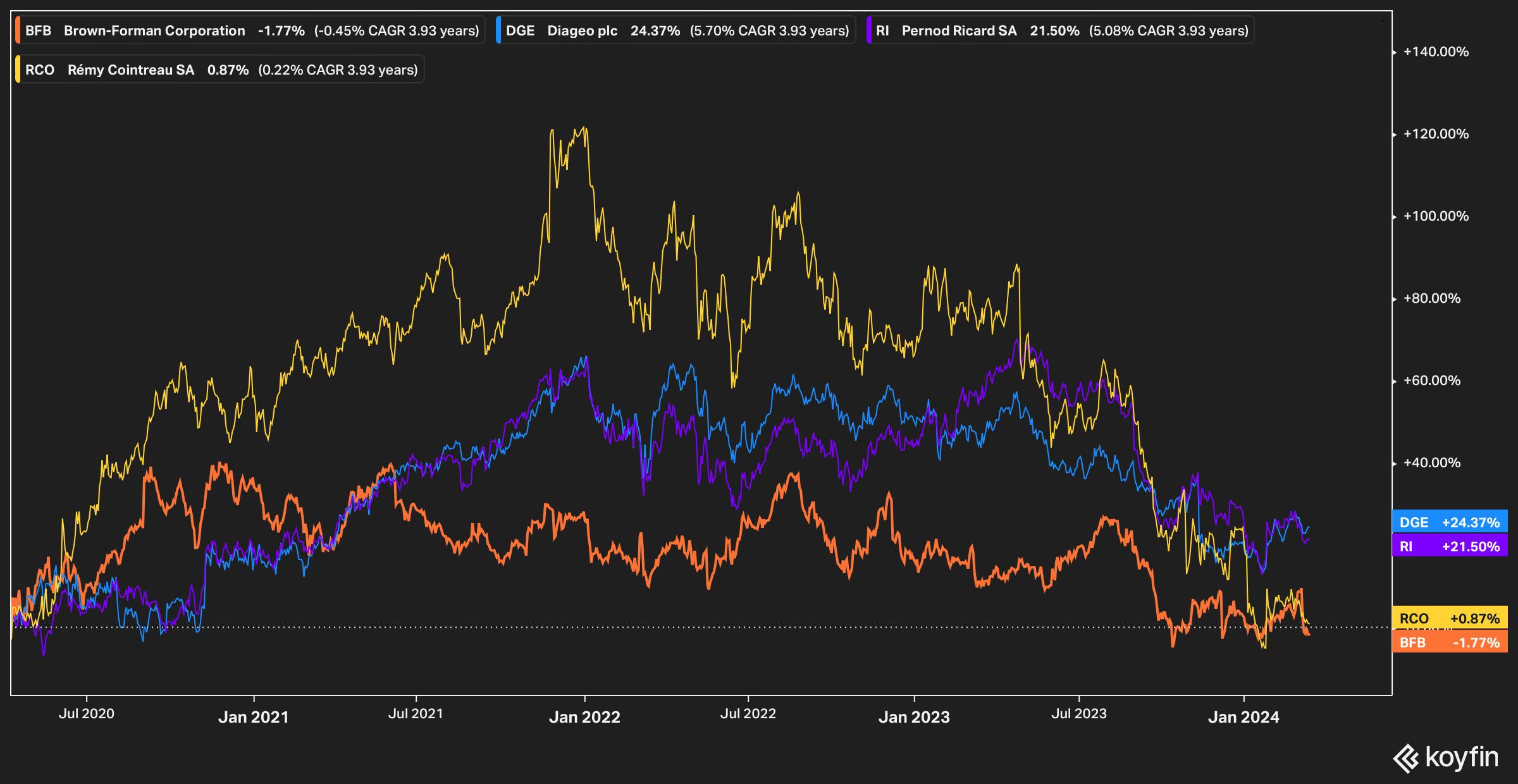Click the RI +21.50% price tag
The image size is (1518, 784).
[x=1450, y=546]
